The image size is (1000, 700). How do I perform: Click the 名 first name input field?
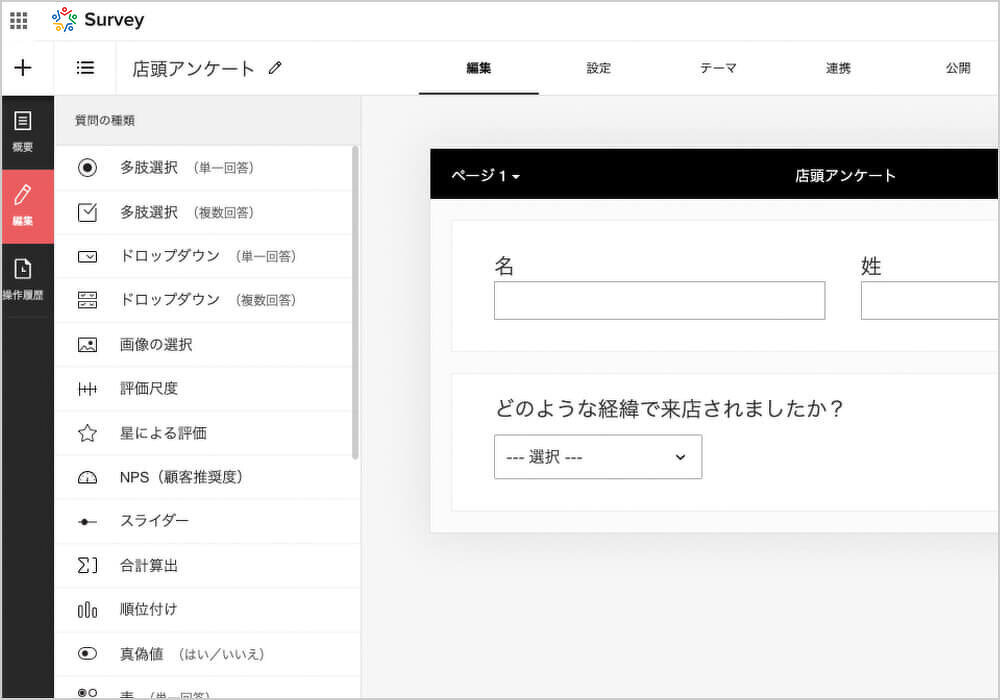click(x=659, y=300)
